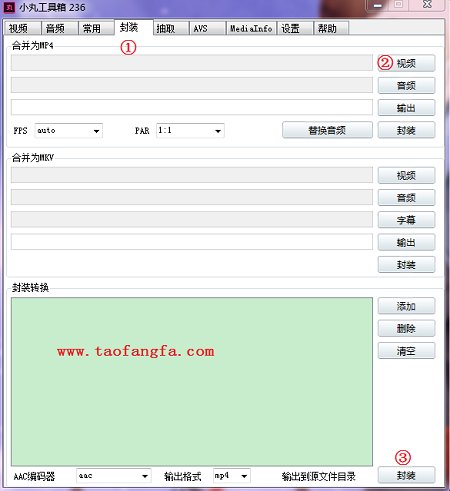Image resolution: width=450 pixels, height=491 pixels.
Task: Select the 封装 tab
Action: (134, 27)
